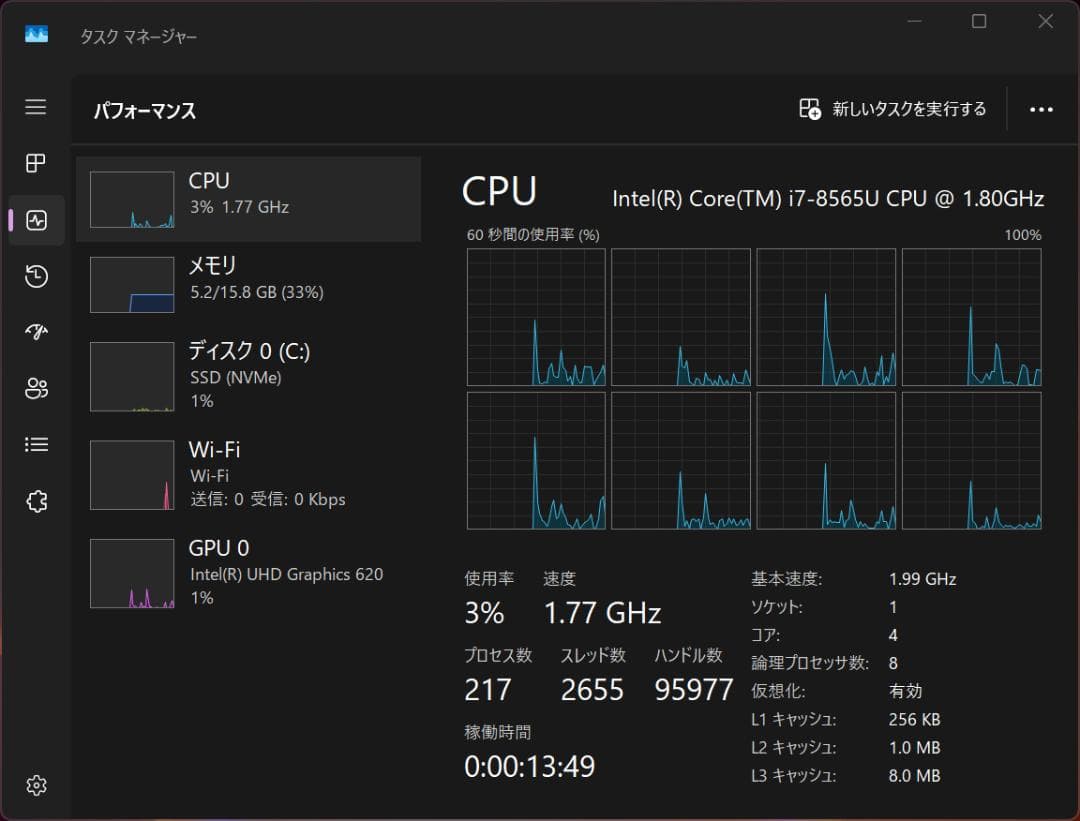The image size is (1080, 821).
Task: Click 新しいタスクを実行する button
Action: click(891, 110)
